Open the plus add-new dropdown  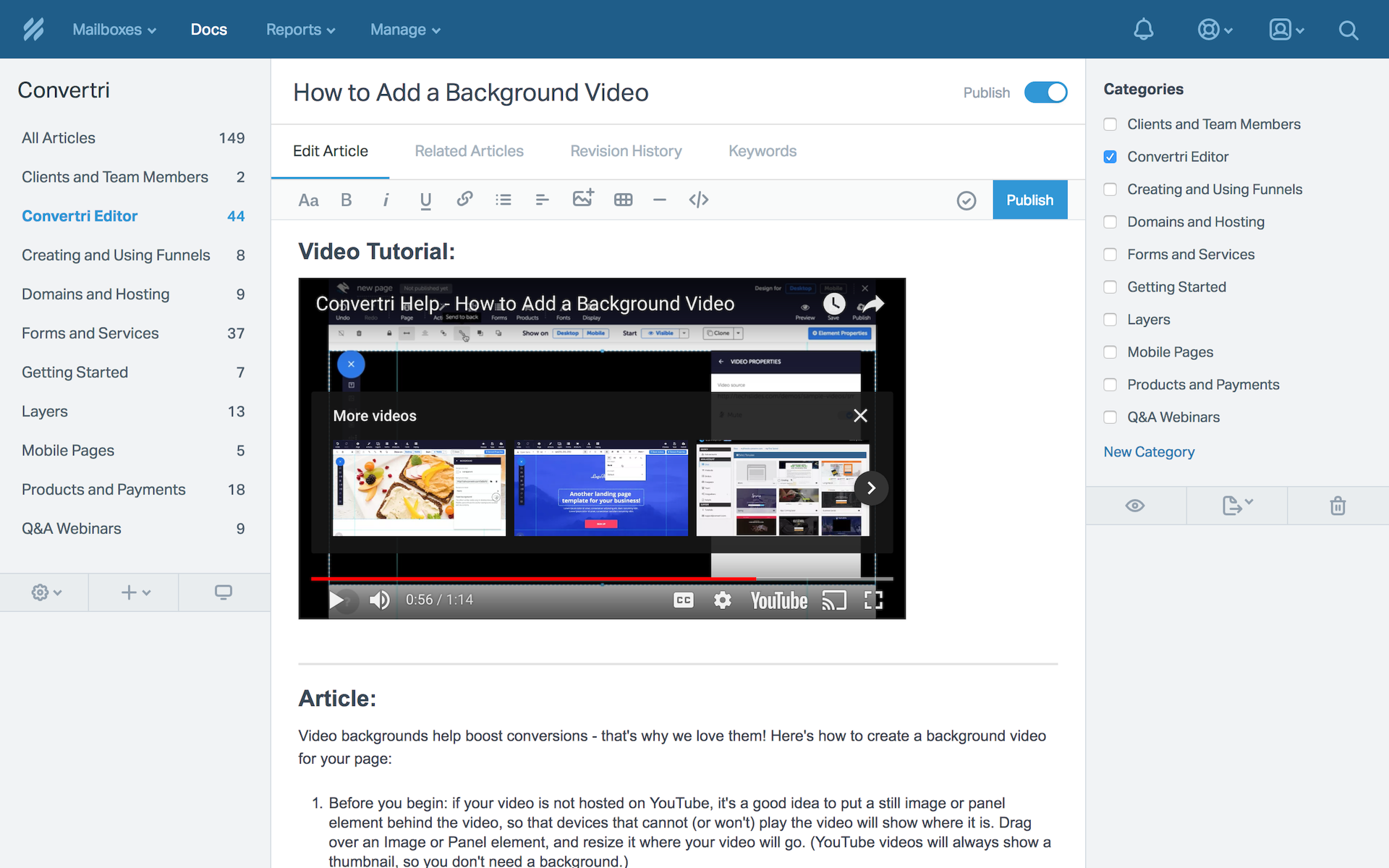coord(135,592)
